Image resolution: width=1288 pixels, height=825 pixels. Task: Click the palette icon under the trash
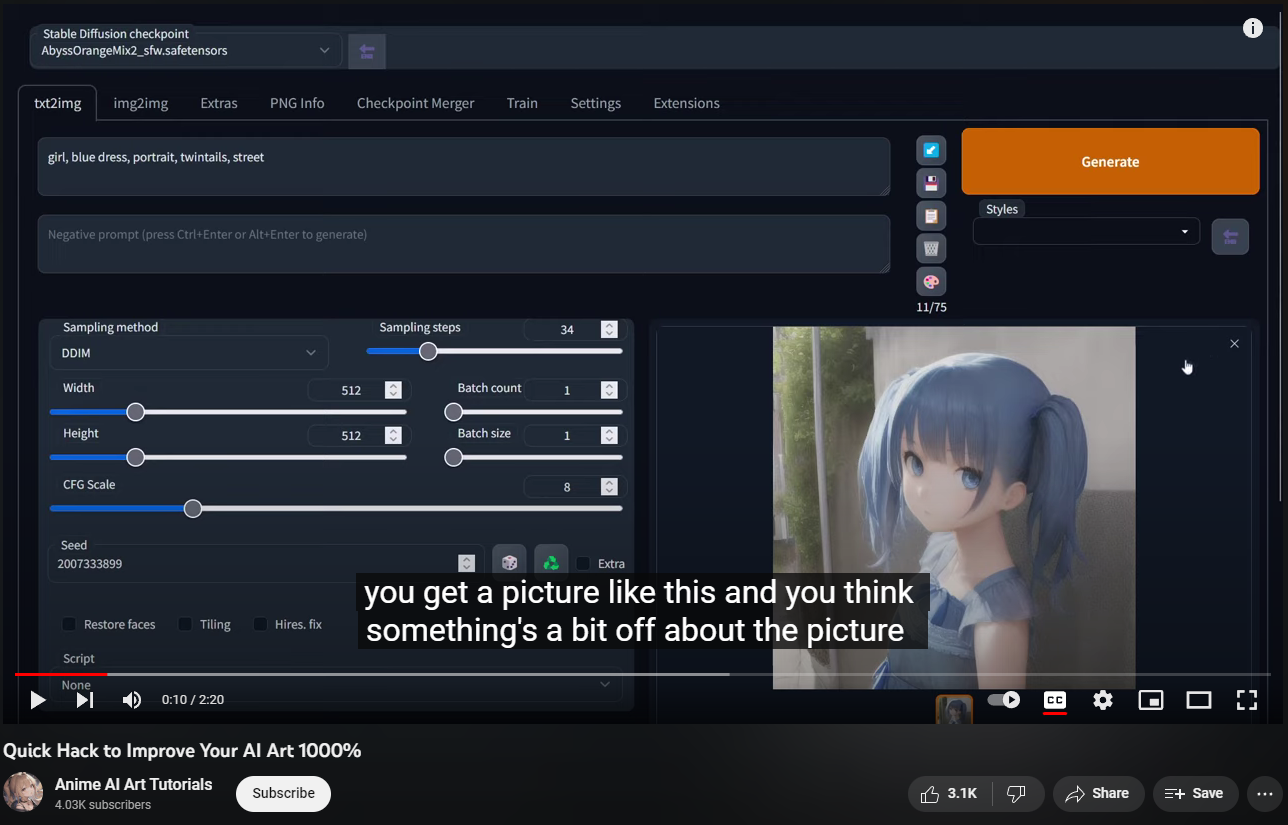coord(931,281)
